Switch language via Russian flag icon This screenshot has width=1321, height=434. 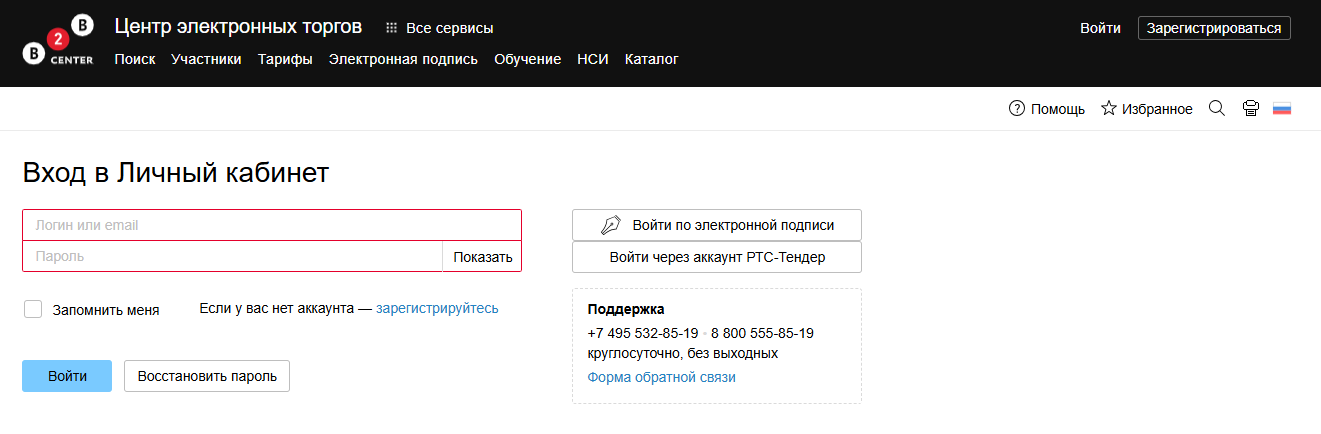click(x=1282, y=109)
